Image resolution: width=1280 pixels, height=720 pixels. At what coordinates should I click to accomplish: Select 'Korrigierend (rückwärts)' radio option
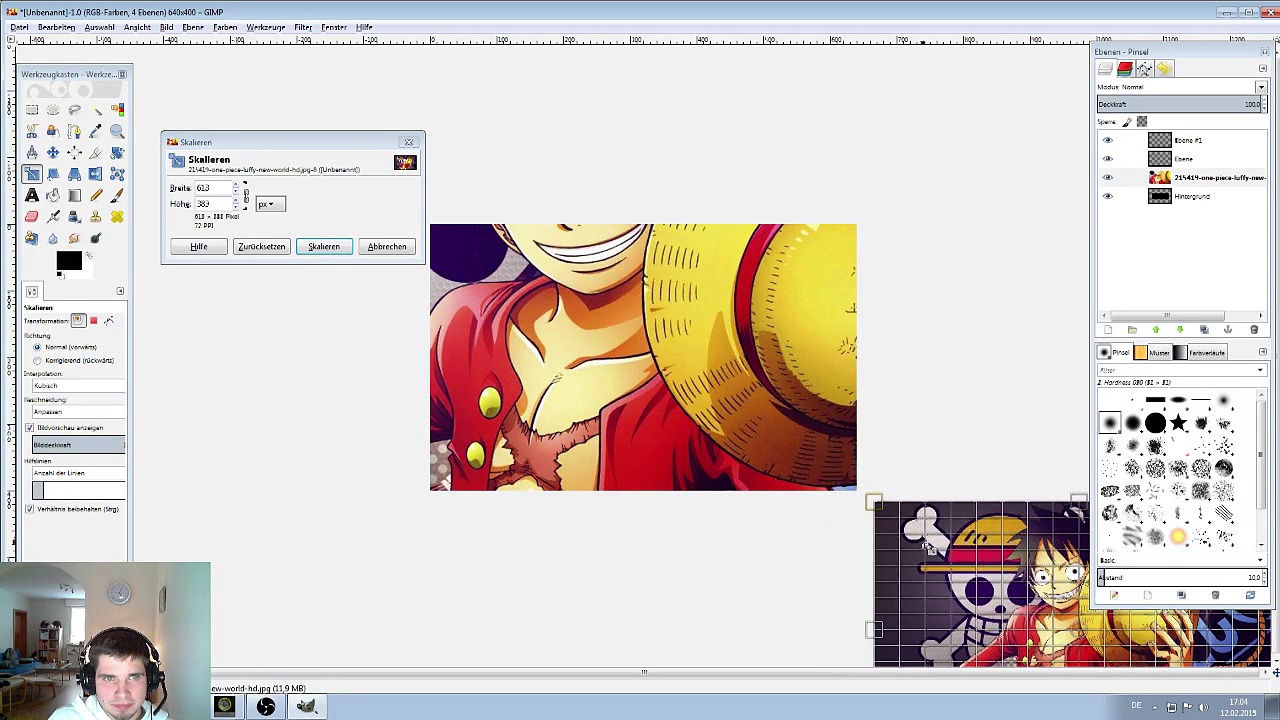coord(38,360)
